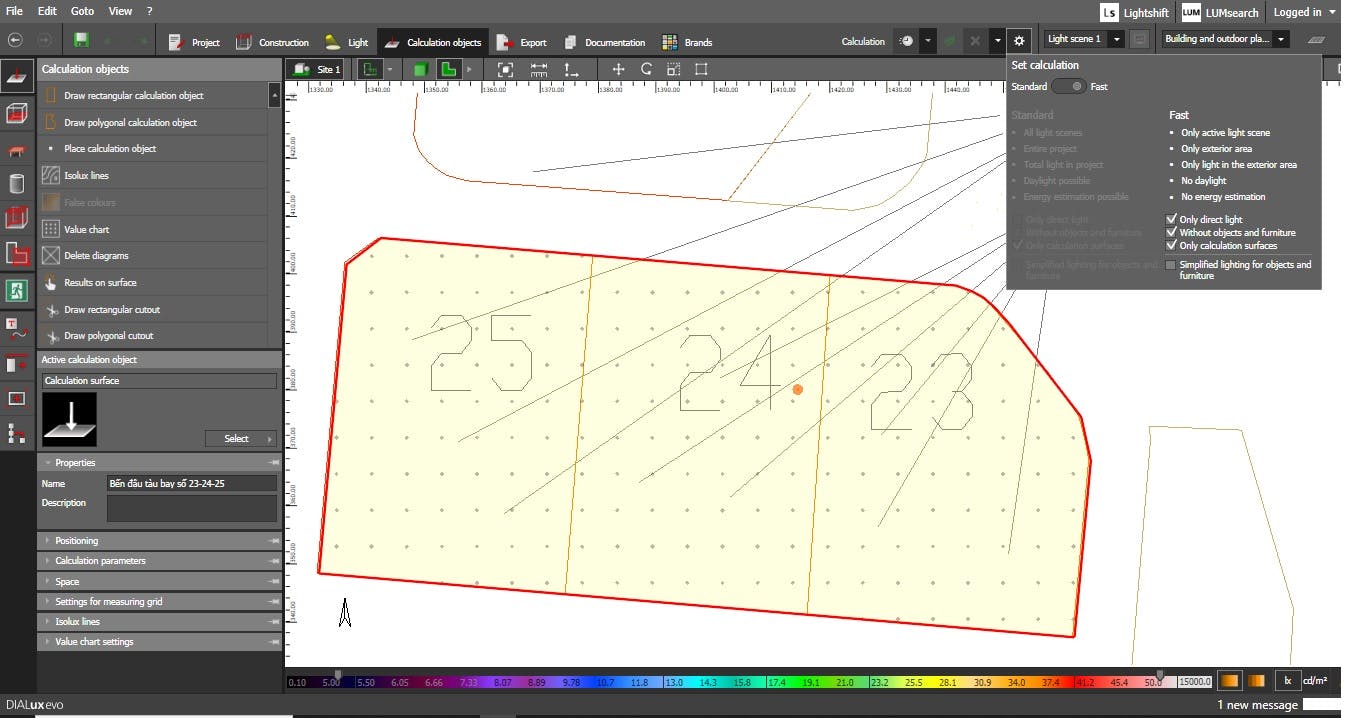Toggle the Standard/Fast calculation switch
The image size is (1360, 718).
(1068, 87)
